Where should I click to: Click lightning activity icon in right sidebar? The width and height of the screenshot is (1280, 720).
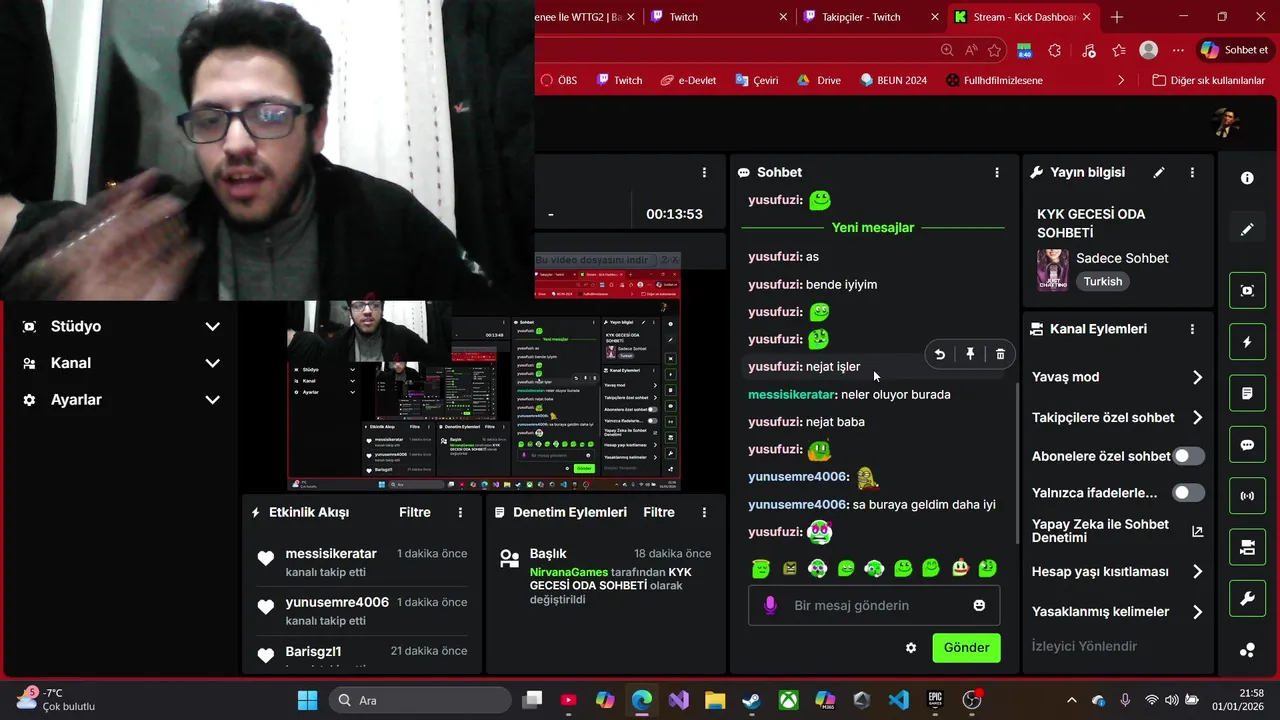1247,342
